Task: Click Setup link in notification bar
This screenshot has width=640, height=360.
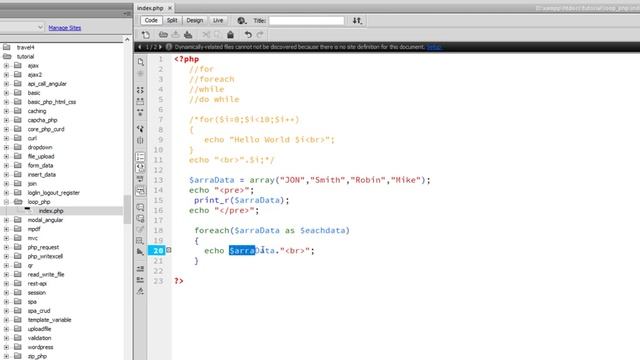Action: pos(434,47)
